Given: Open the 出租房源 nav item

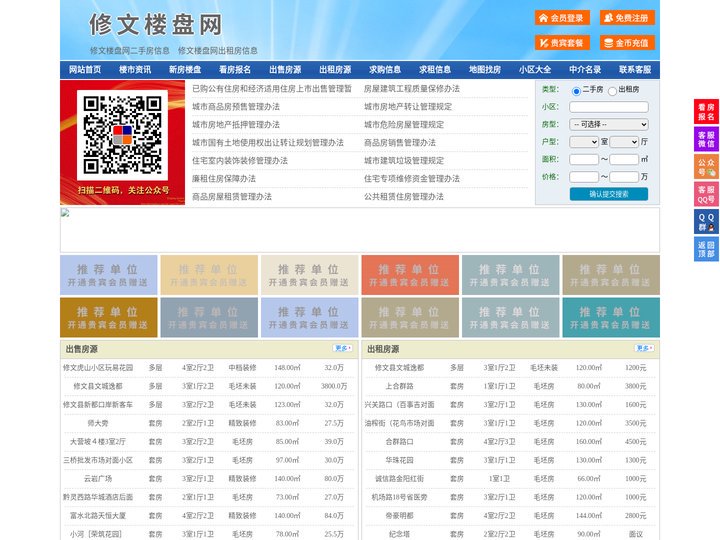Looking at the screenshot, I should point(335,70).
